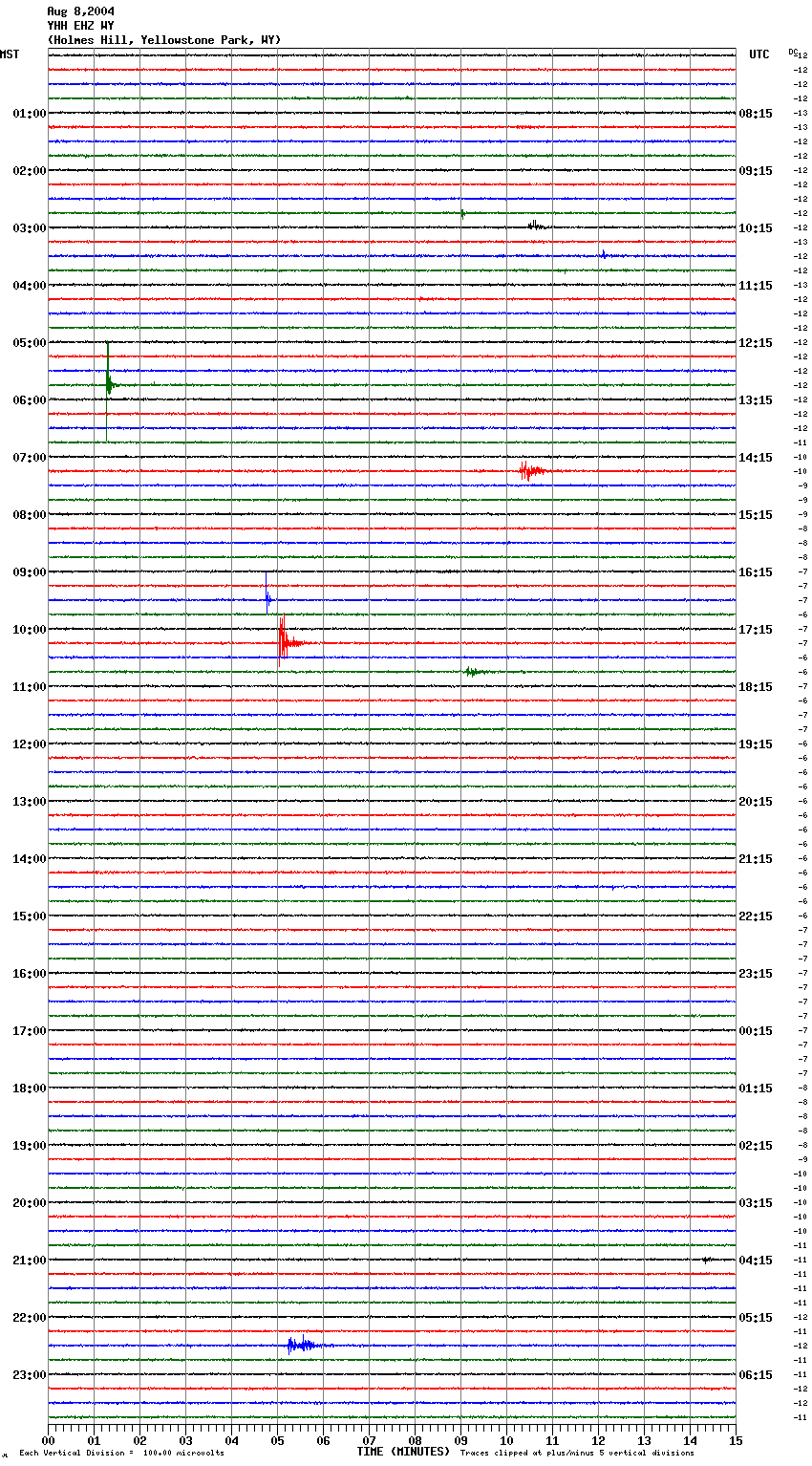Image resolution: width=812 pixels, height=1466 pixels.
Task: Select the 10:15 UTC time label
Action: [756, 228]
